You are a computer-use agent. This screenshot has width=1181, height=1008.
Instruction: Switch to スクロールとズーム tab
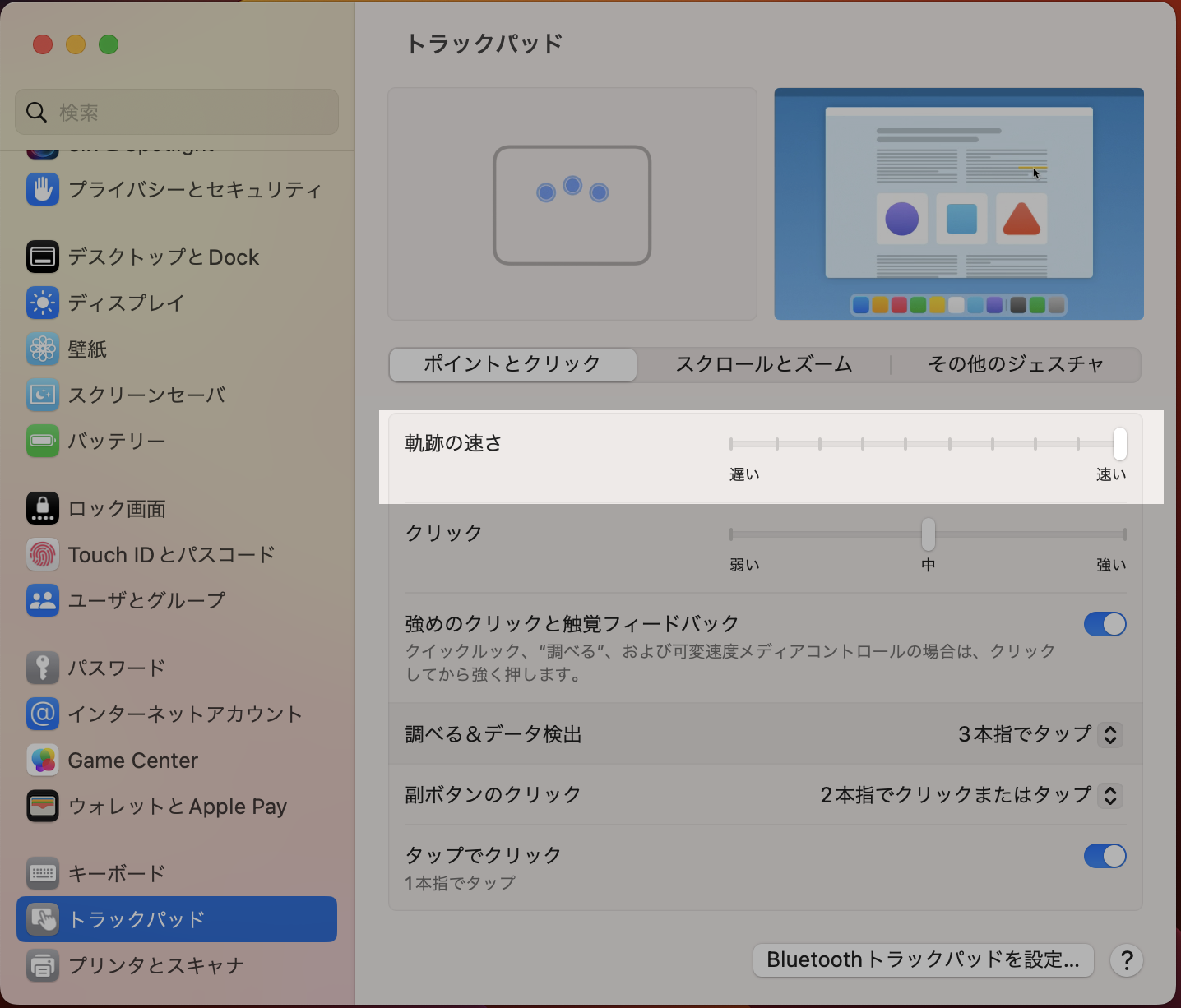[763, 364]
